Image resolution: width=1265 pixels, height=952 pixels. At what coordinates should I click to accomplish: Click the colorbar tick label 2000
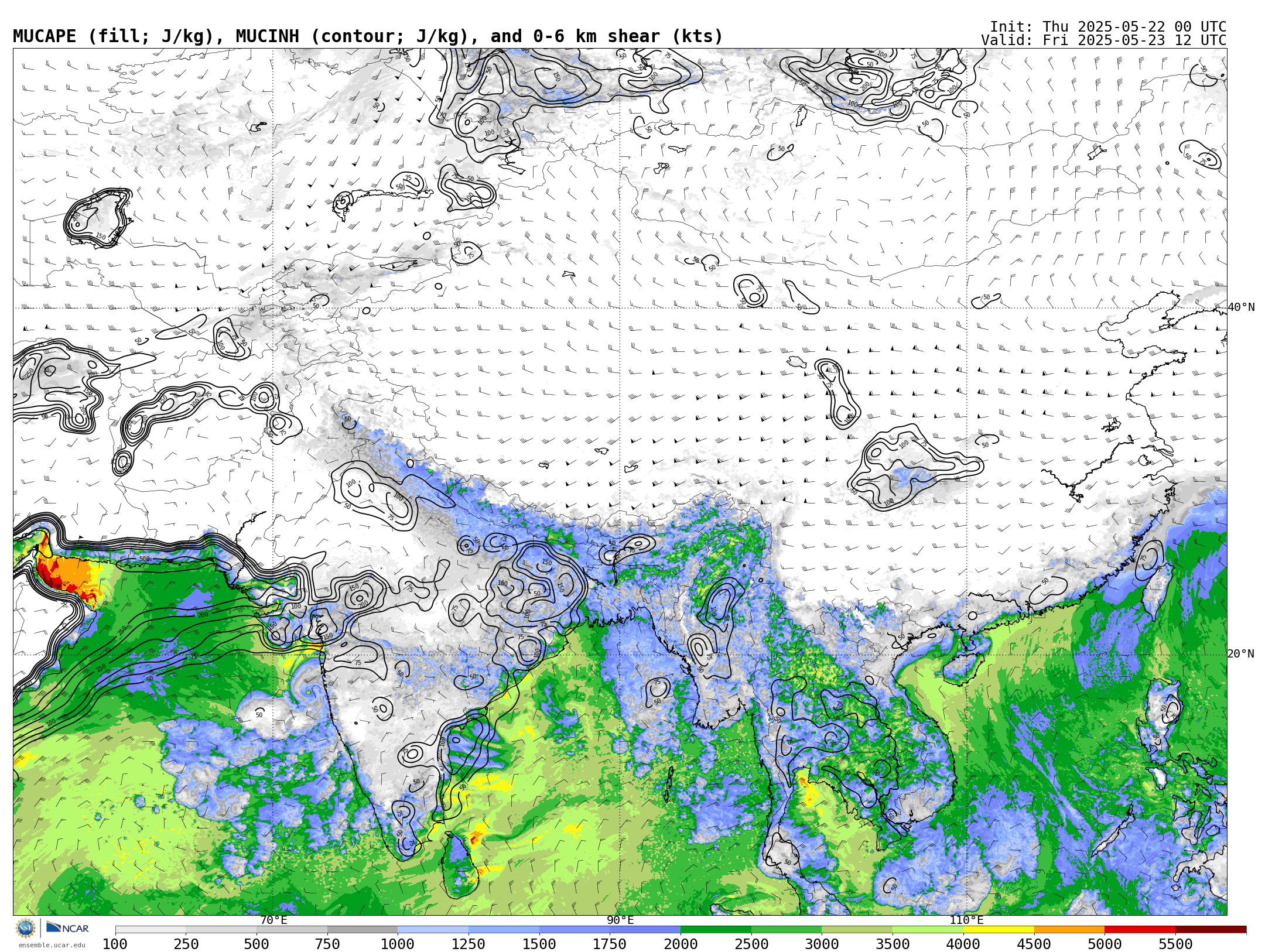[681, 944]
